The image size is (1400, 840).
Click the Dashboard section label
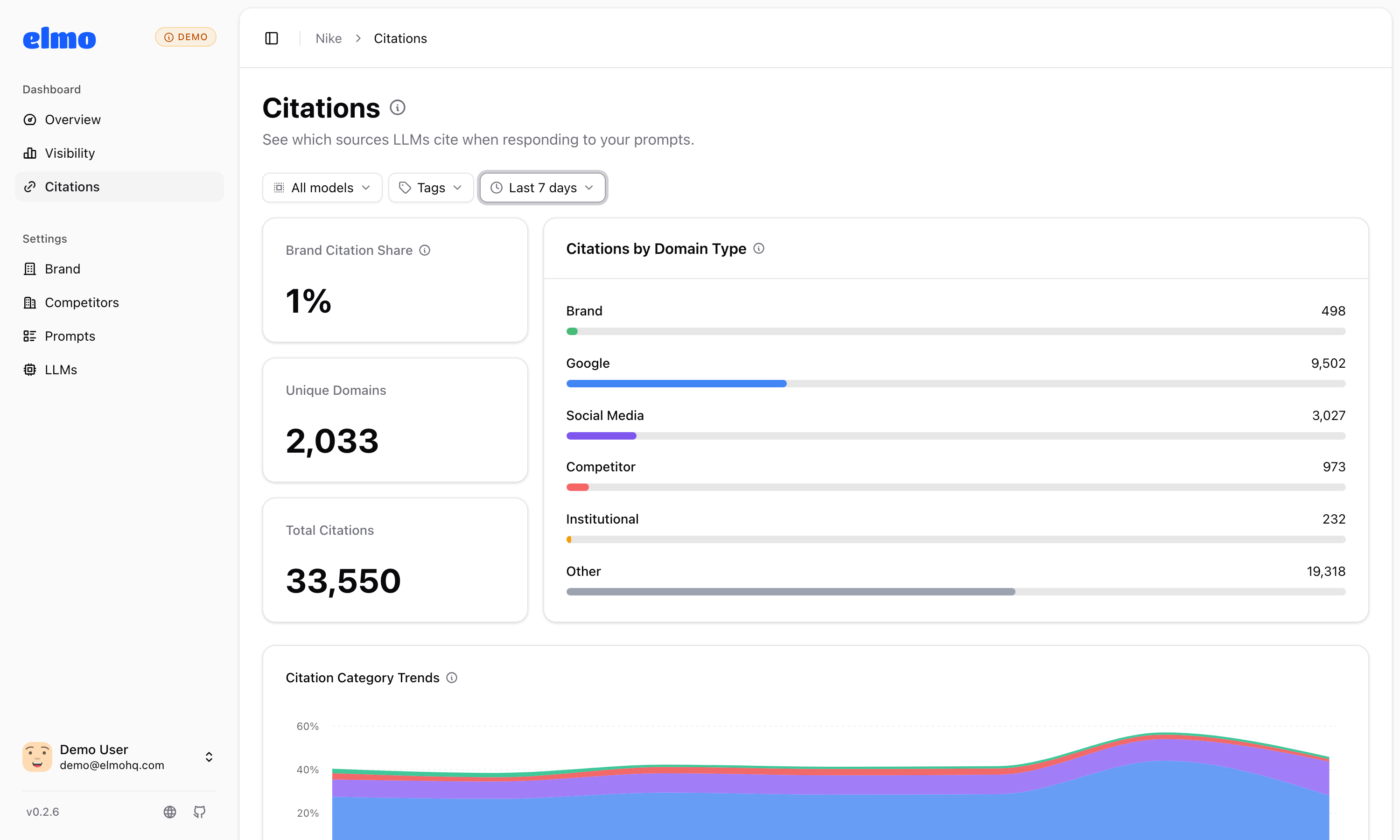tap(51, 90)
